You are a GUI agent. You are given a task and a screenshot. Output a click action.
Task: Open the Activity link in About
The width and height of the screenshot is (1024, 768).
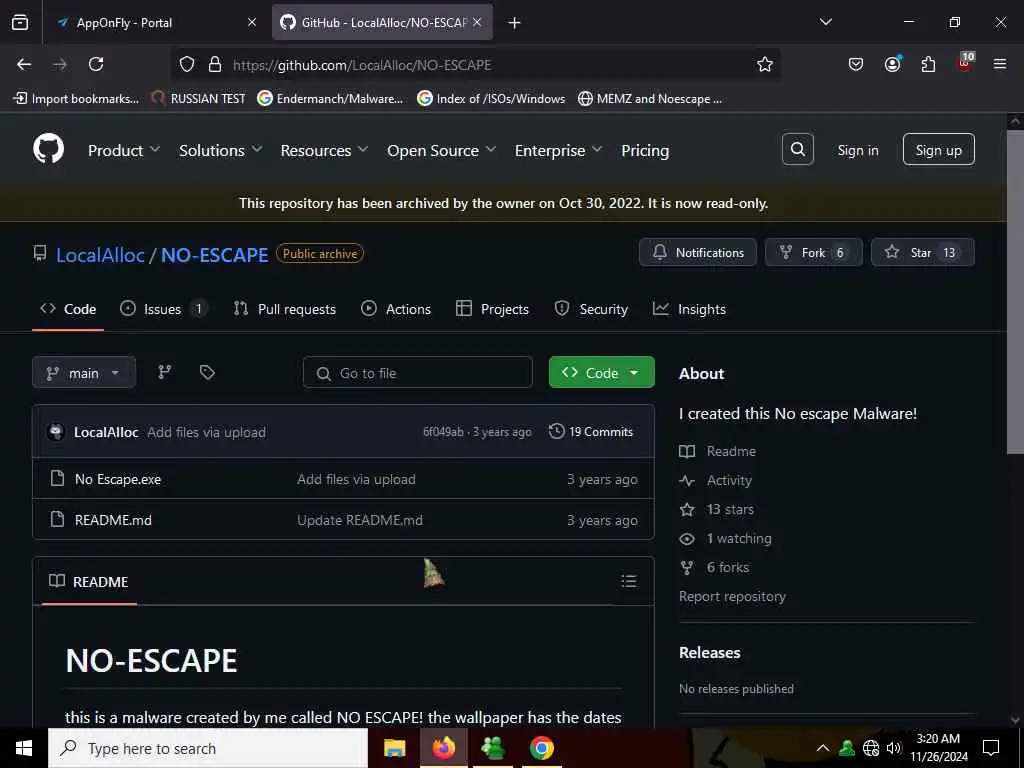pyautogui.click(x=729, y=480)
